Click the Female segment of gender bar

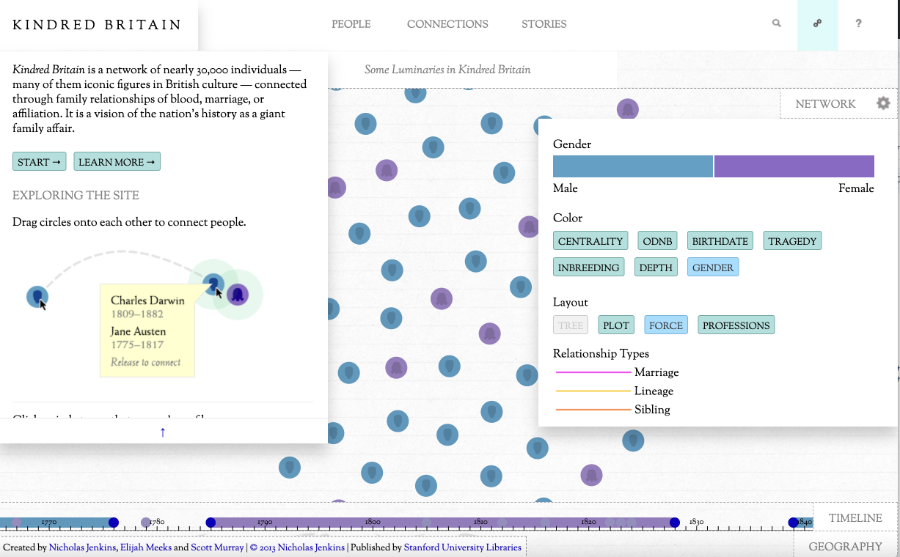(794, 166)
